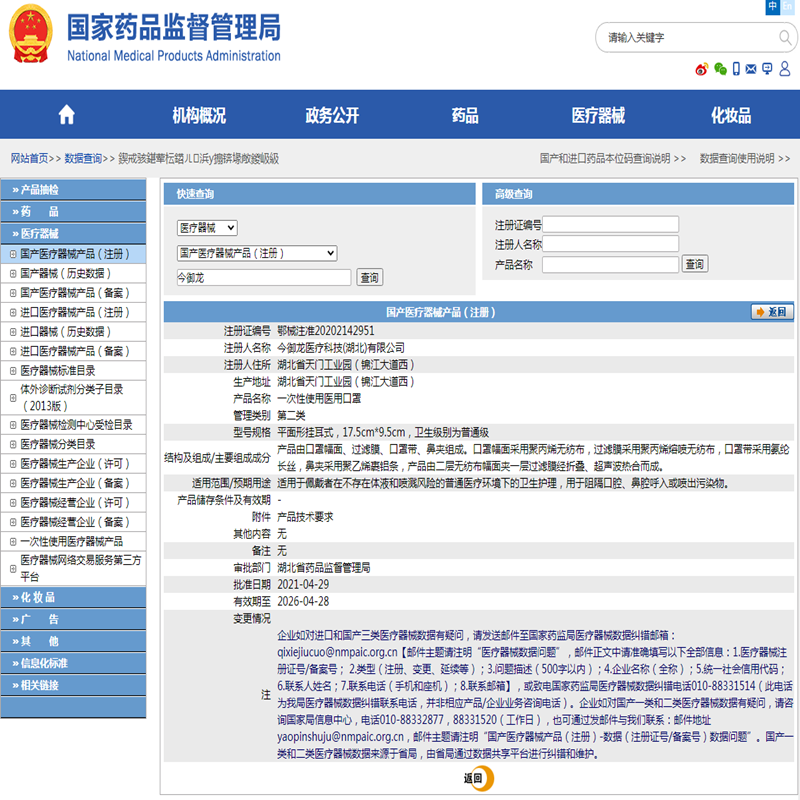Select 药品 sidebar section
800x800 pixels.
73,212
